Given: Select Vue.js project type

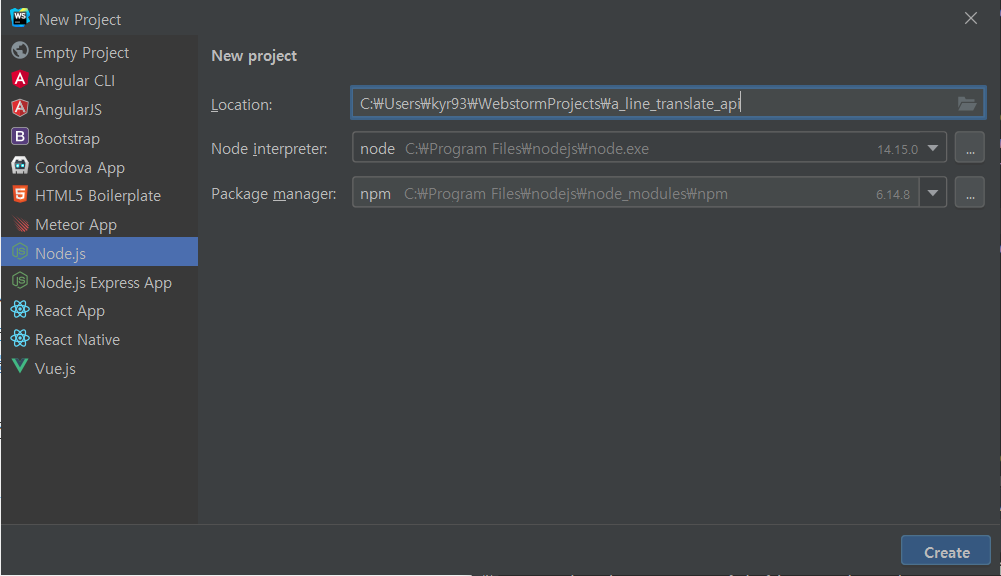Looking at the screenshot, I should (x=100, y=368).
